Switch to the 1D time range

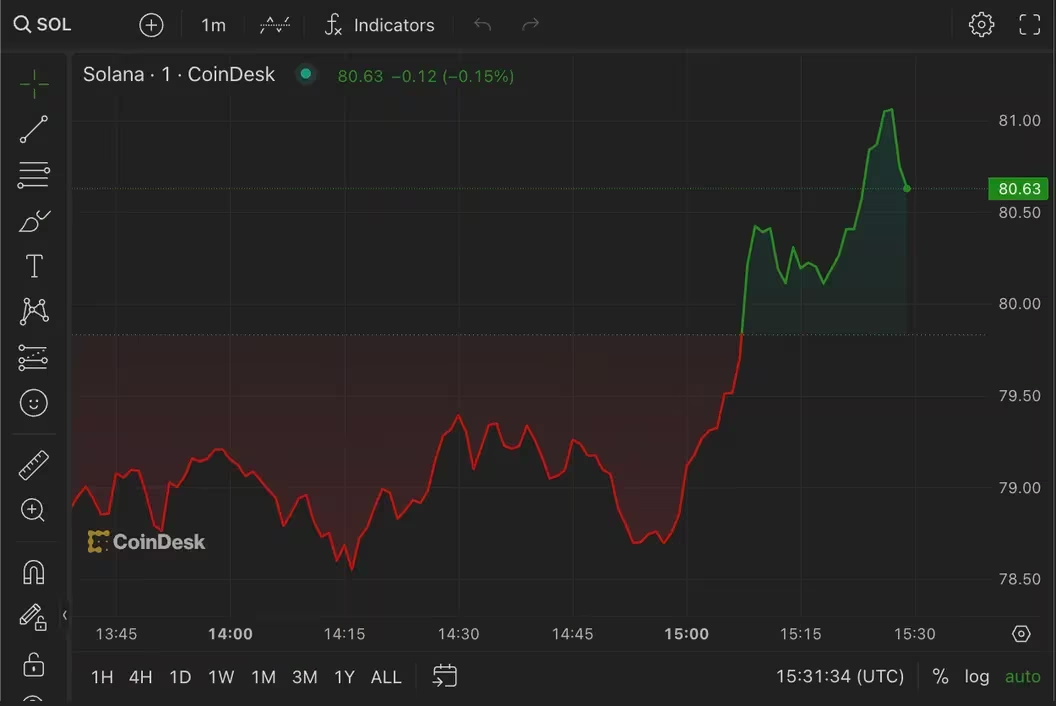click(180, 677)
